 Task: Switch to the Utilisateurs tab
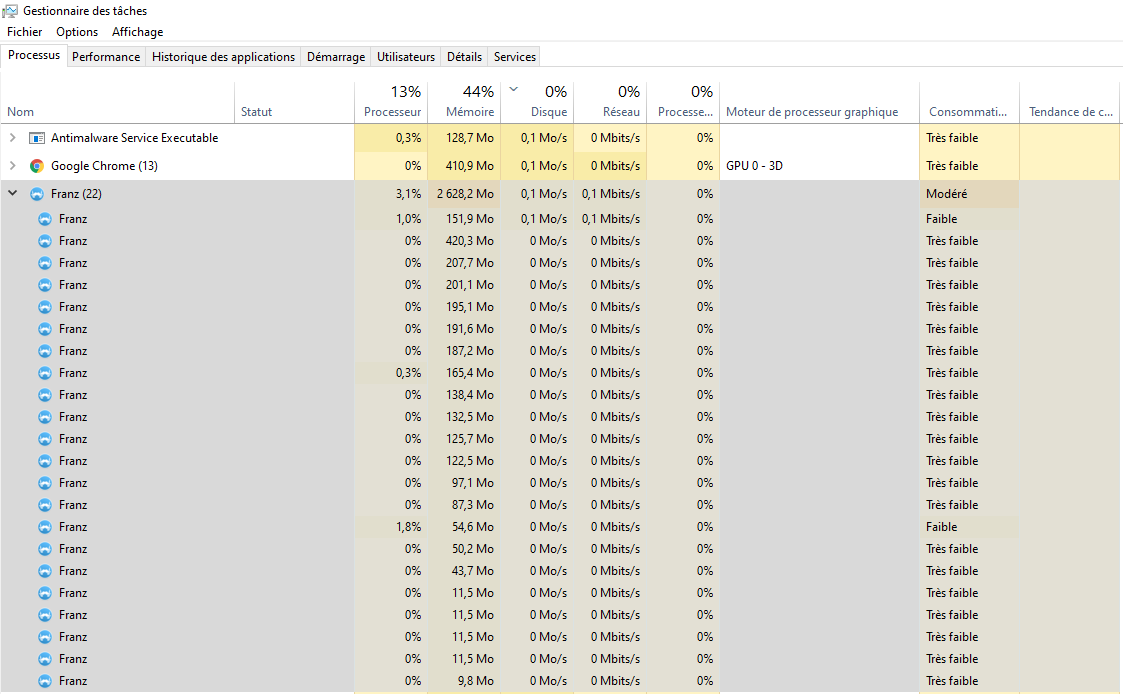(406, 57)
